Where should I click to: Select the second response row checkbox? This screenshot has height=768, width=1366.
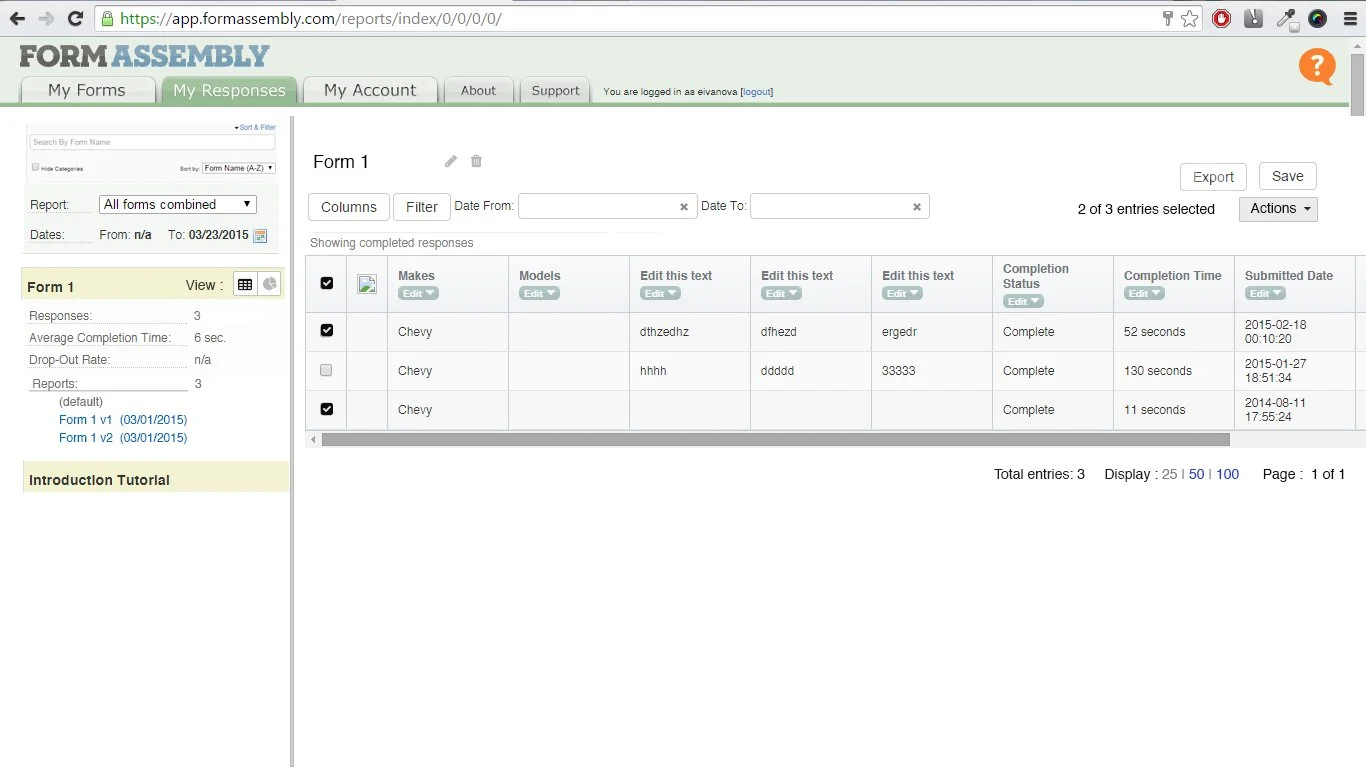coord(325,370)
